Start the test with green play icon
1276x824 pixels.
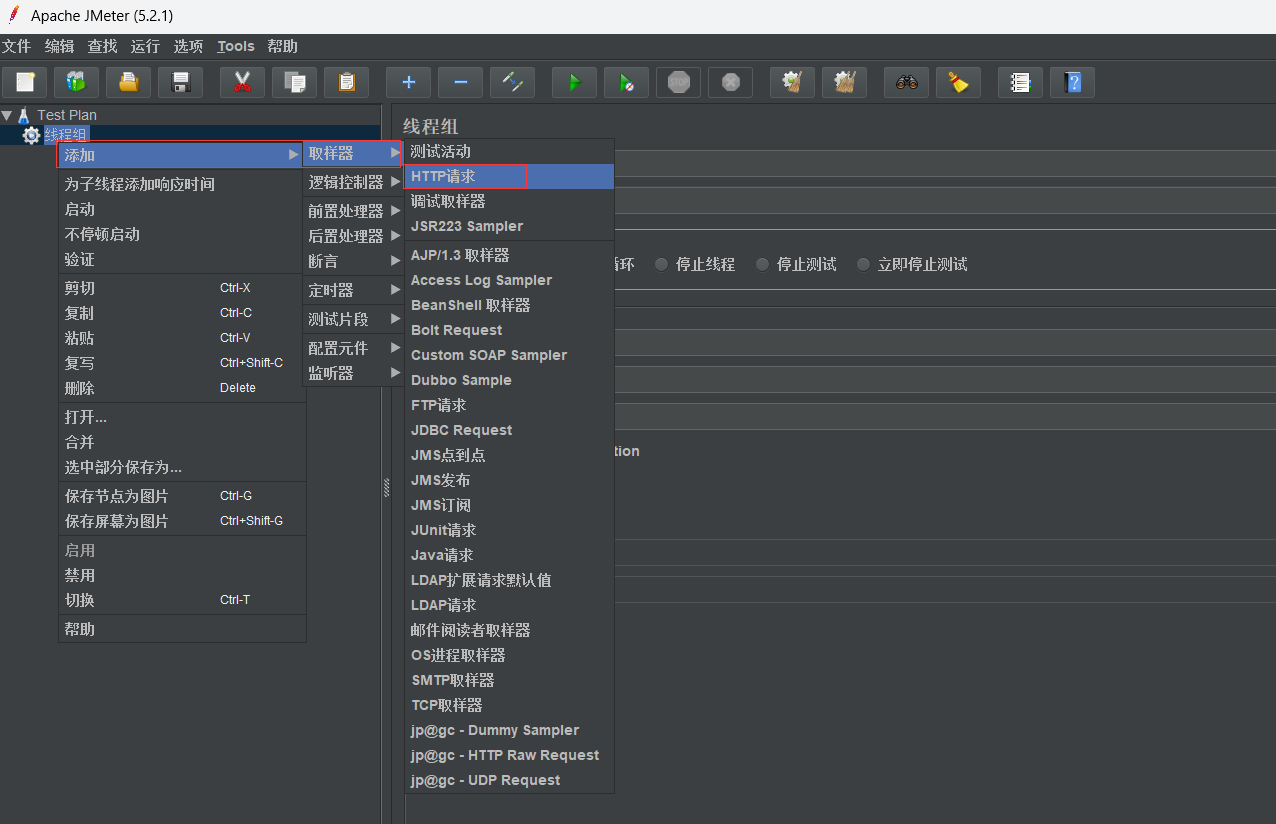pyautogui.click(x=574, y=82)
